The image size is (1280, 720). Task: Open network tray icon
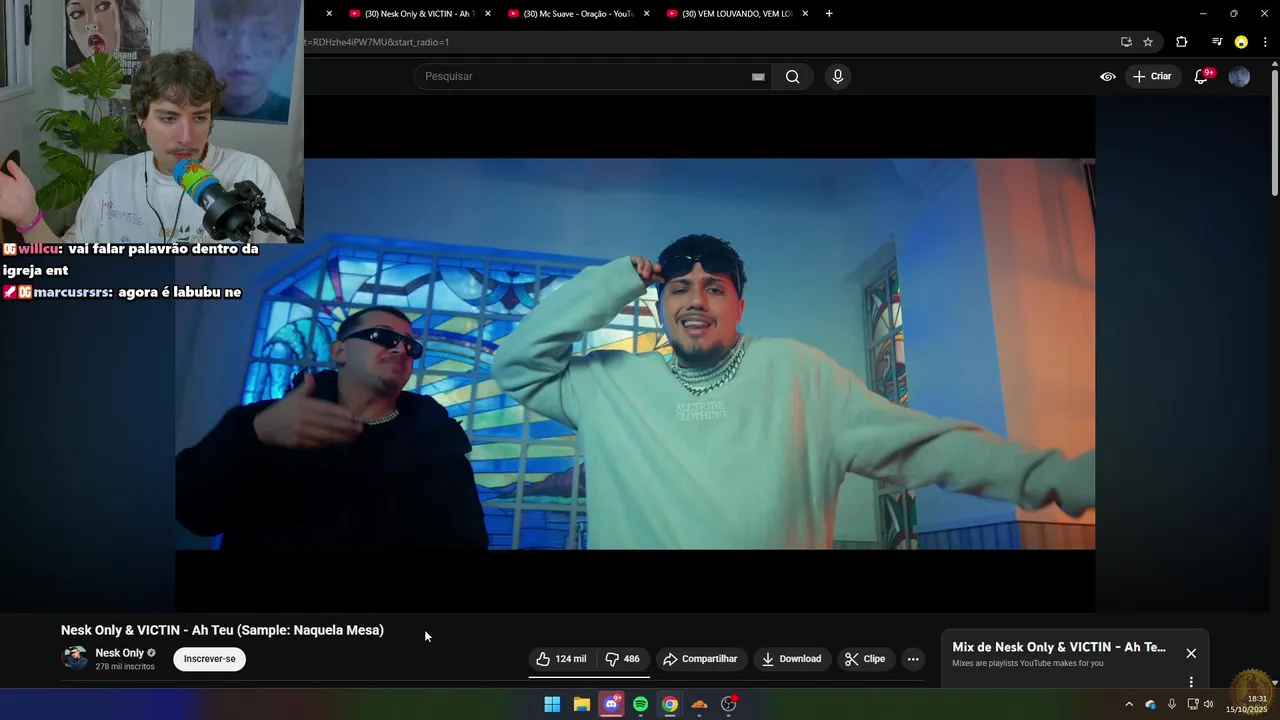point(1193,704)
